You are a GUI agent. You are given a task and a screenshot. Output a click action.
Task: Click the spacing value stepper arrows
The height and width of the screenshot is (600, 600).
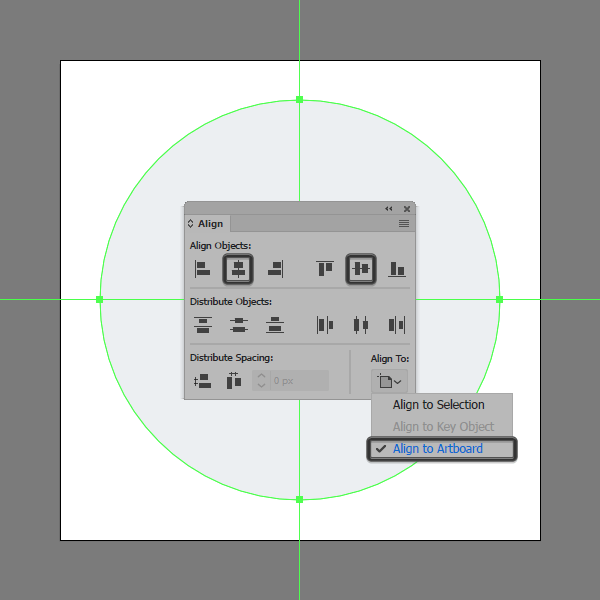tap(261, 381)
